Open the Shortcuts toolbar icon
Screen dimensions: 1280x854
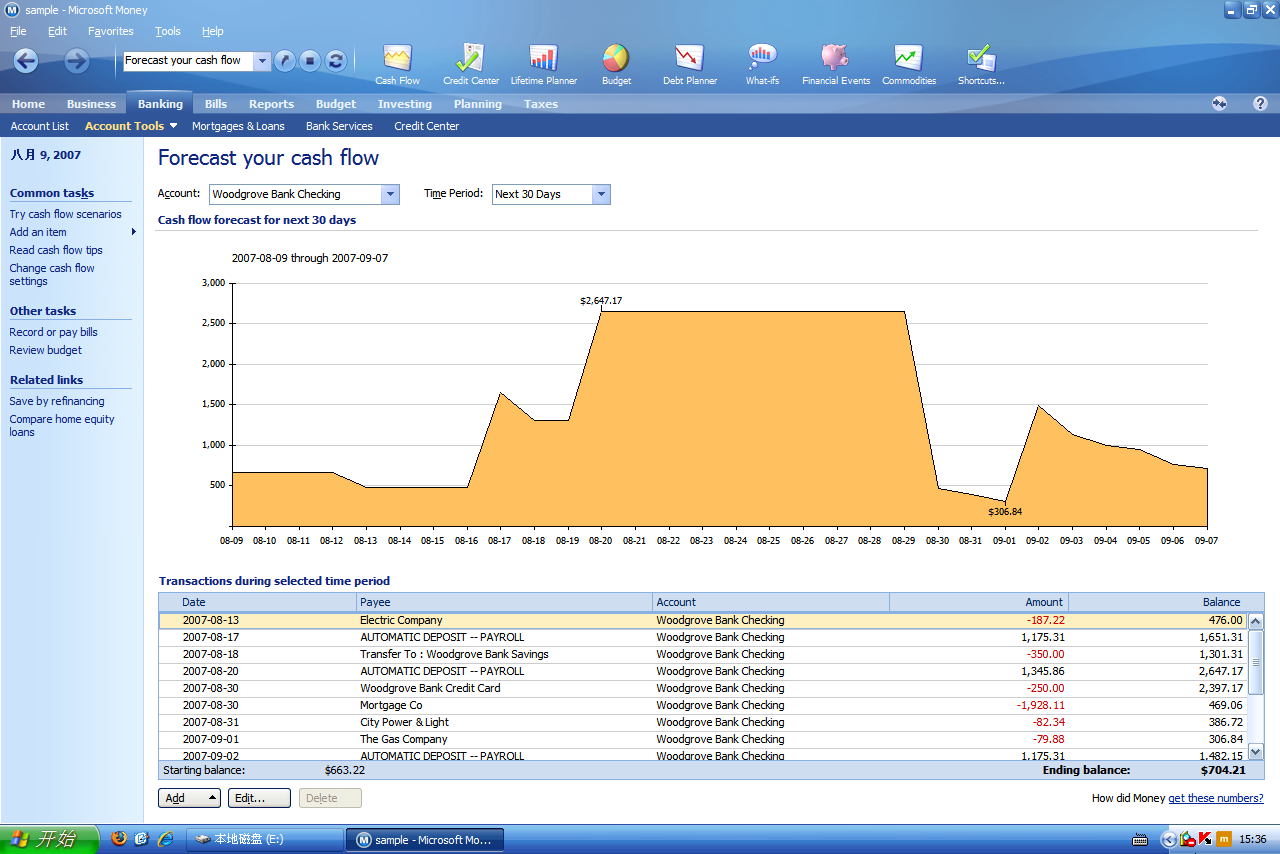click(x=978, y=62)
